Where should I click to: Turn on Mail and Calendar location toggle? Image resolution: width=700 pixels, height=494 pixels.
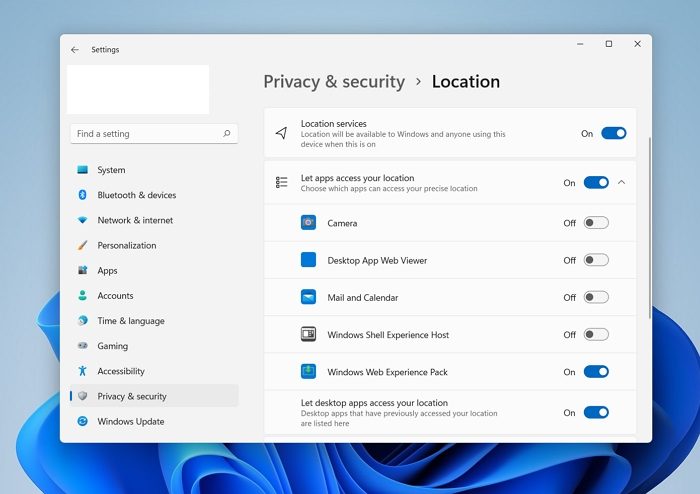[596, 297]
